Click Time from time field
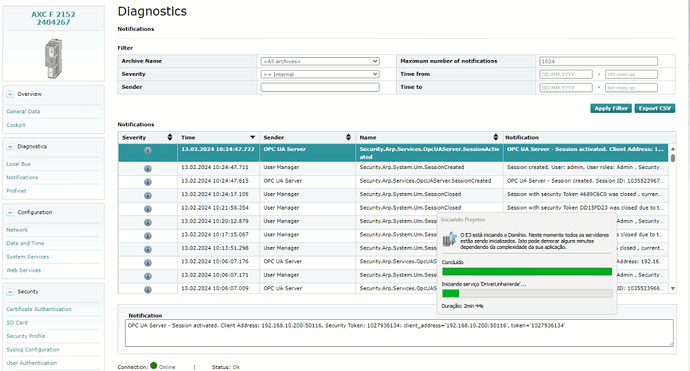The image size is (690, 371). coord(631,74)
